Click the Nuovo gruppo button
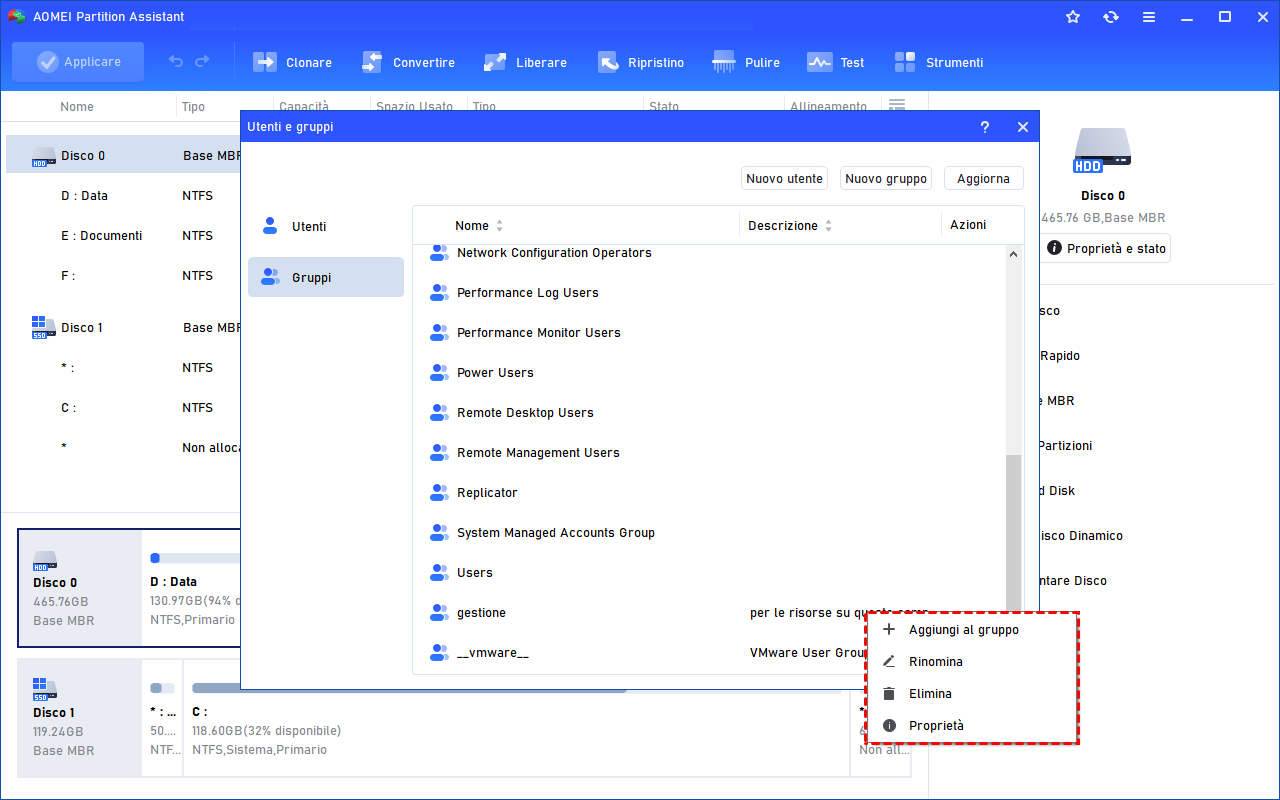 (886, 179)
